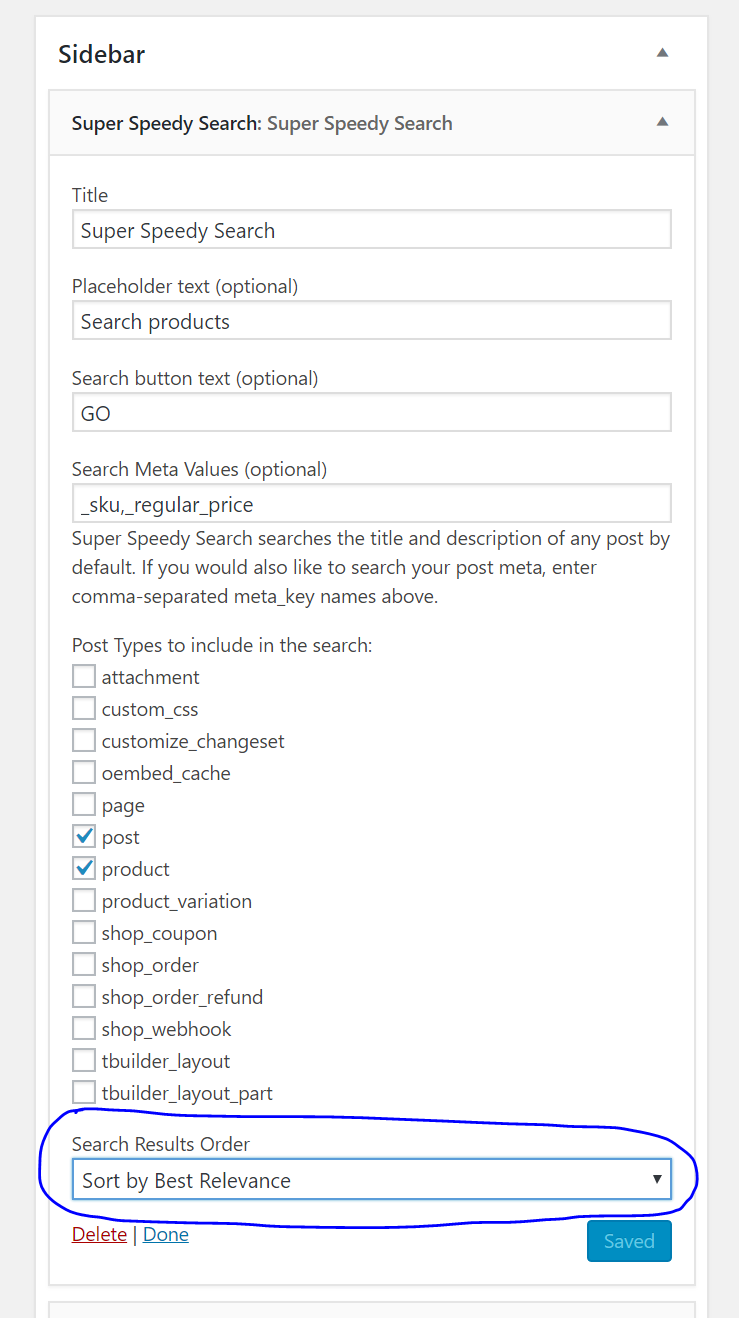Enable the page post type
This screenshot has width=739, height=1318.
[x=84, y=804]
